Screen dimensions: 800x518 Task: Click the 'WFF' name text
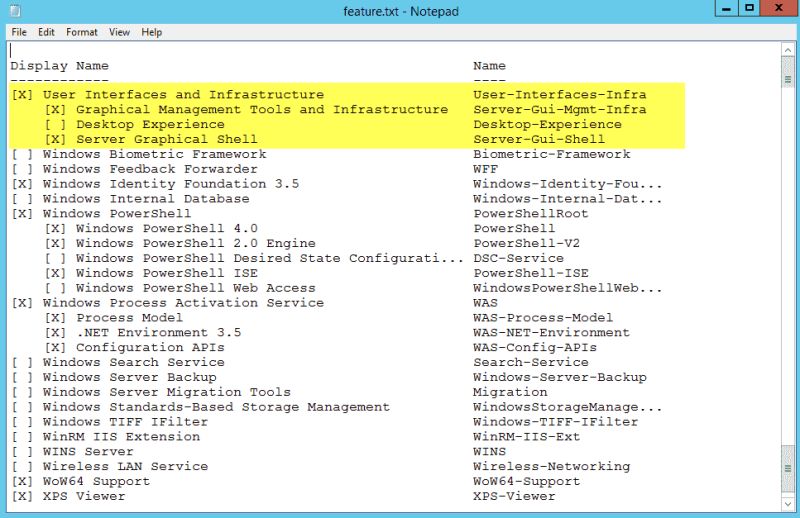(x=485, y=169)
